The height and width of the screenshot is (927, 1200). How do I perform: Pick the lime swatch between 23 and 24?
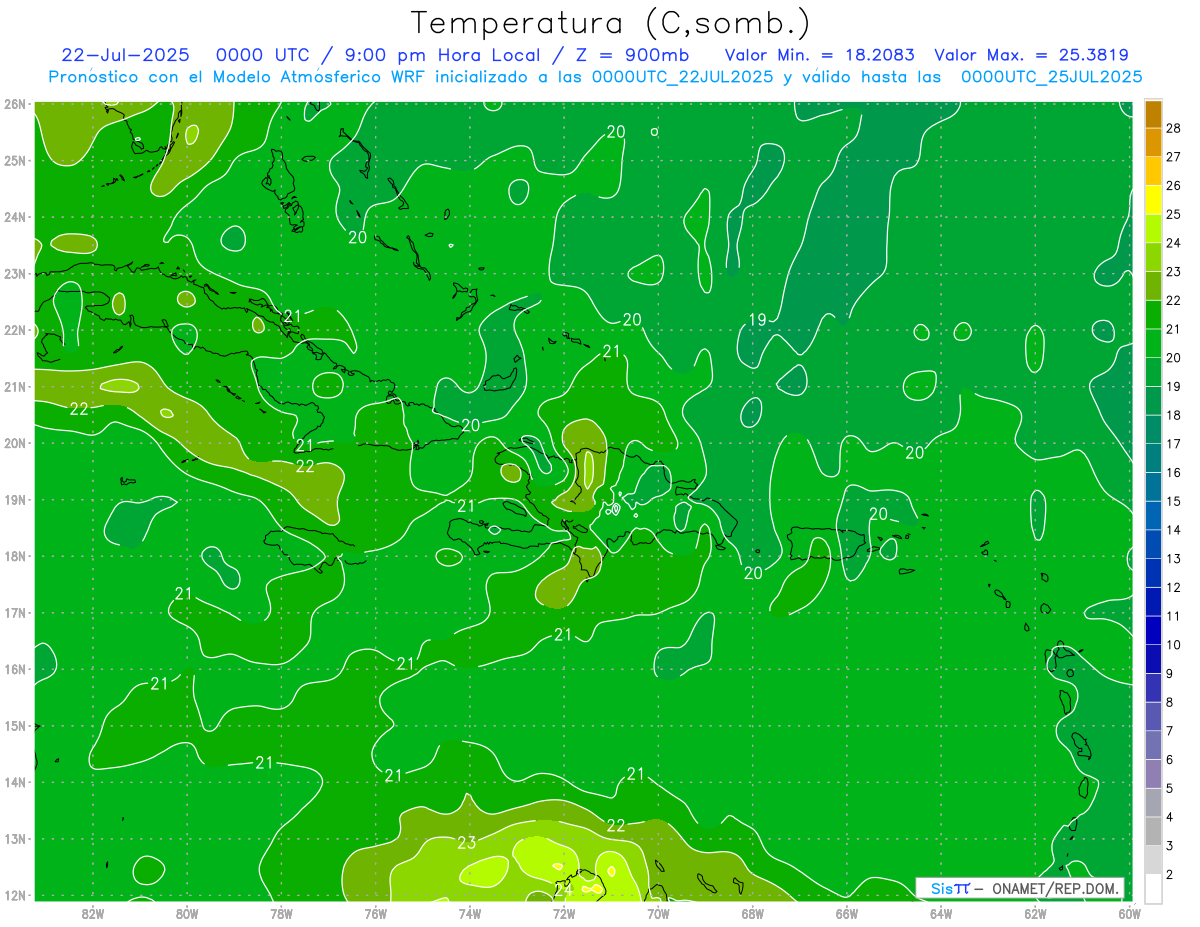pyautogui.click(x=1153, y=257)
